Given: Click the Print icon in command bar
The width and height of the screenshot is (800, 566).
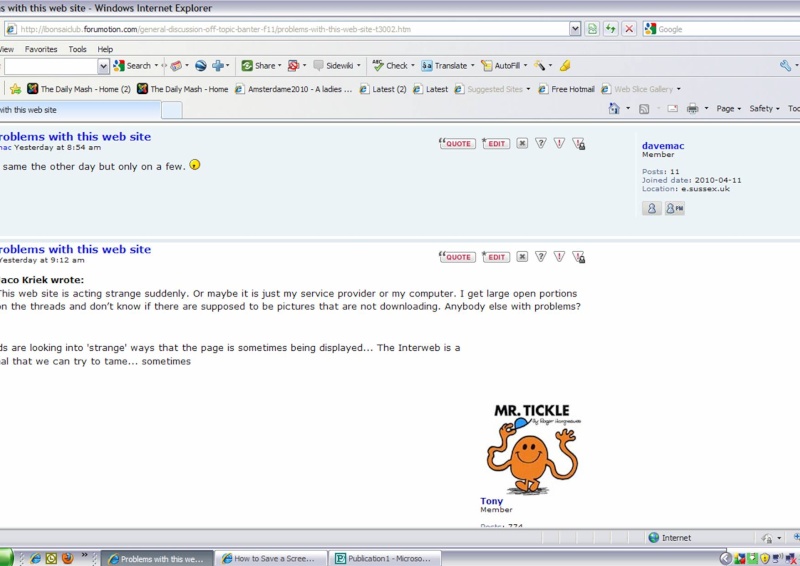Looking at the screenshot, I should tap(692, 109).
